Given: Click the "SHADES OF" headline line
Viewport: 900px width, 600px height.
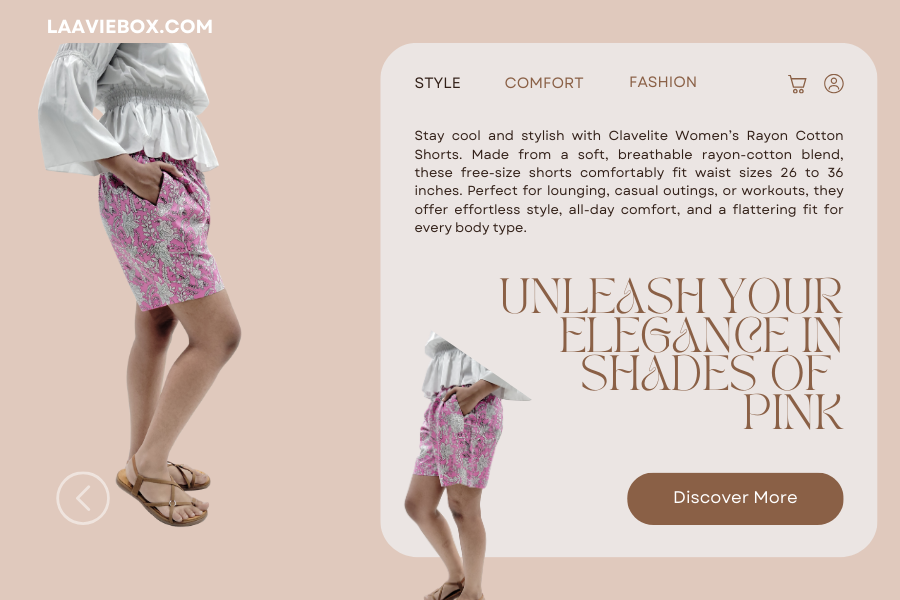Looking at the screenshot, I should pos(705,373).
